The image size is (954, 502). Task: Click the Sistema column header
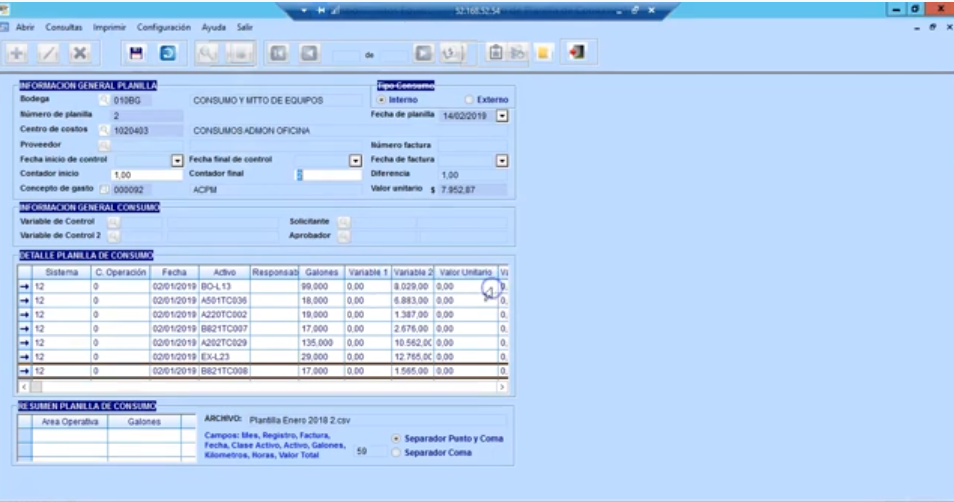pyautogui.click(x=61, y=272)
